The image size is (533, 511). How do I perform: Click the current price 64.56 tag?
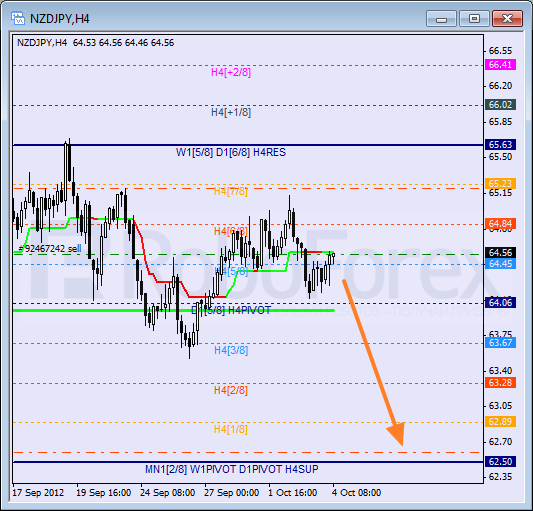(x=500, y=253)
